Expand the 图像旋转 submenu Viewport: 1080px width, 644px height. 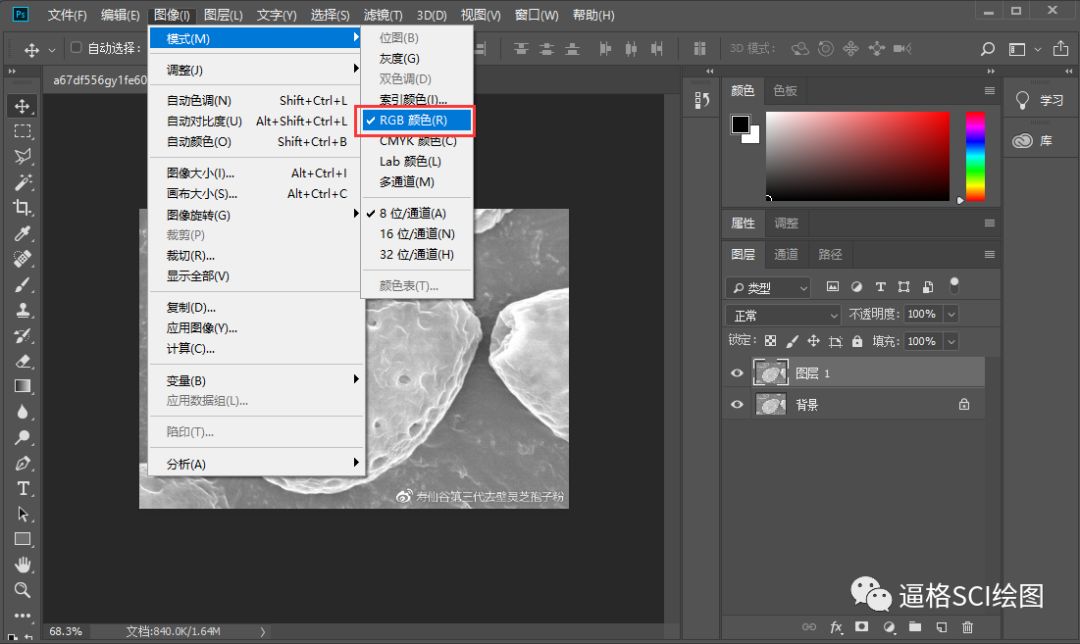[256, 215]
